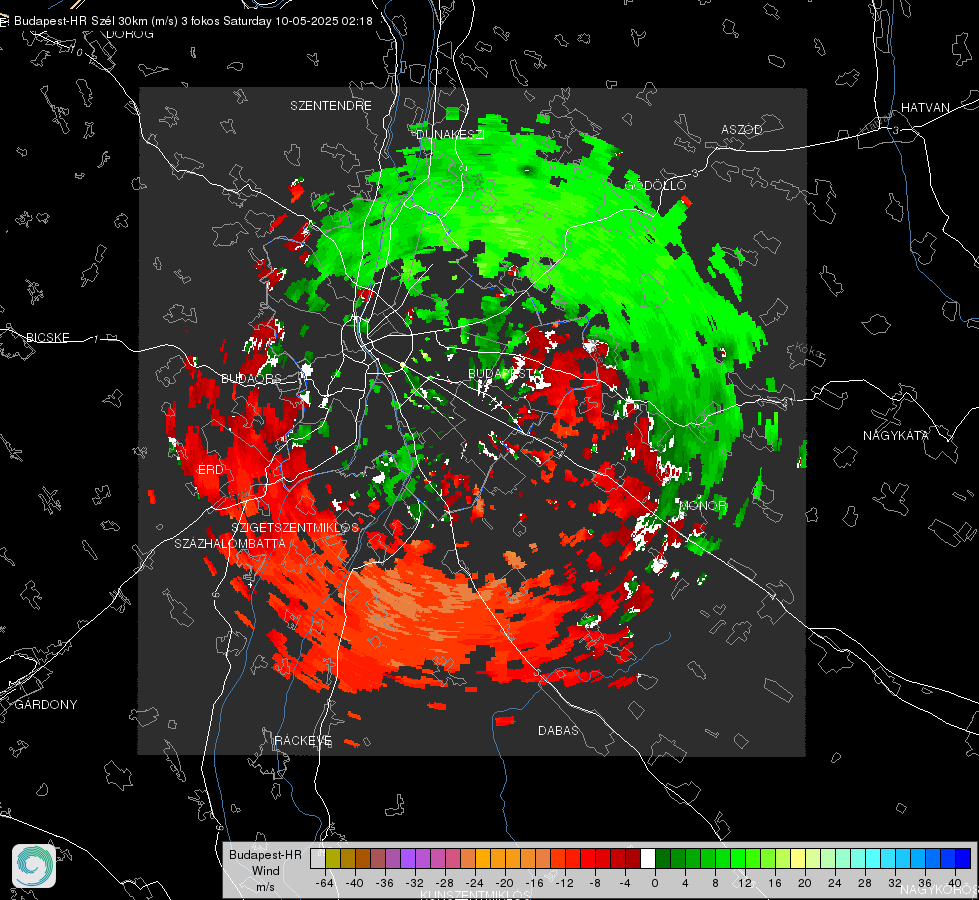Select the MONOR label
Image resolution: width=979 pixels, height=900 pixels.
click(x=702, y=505)
